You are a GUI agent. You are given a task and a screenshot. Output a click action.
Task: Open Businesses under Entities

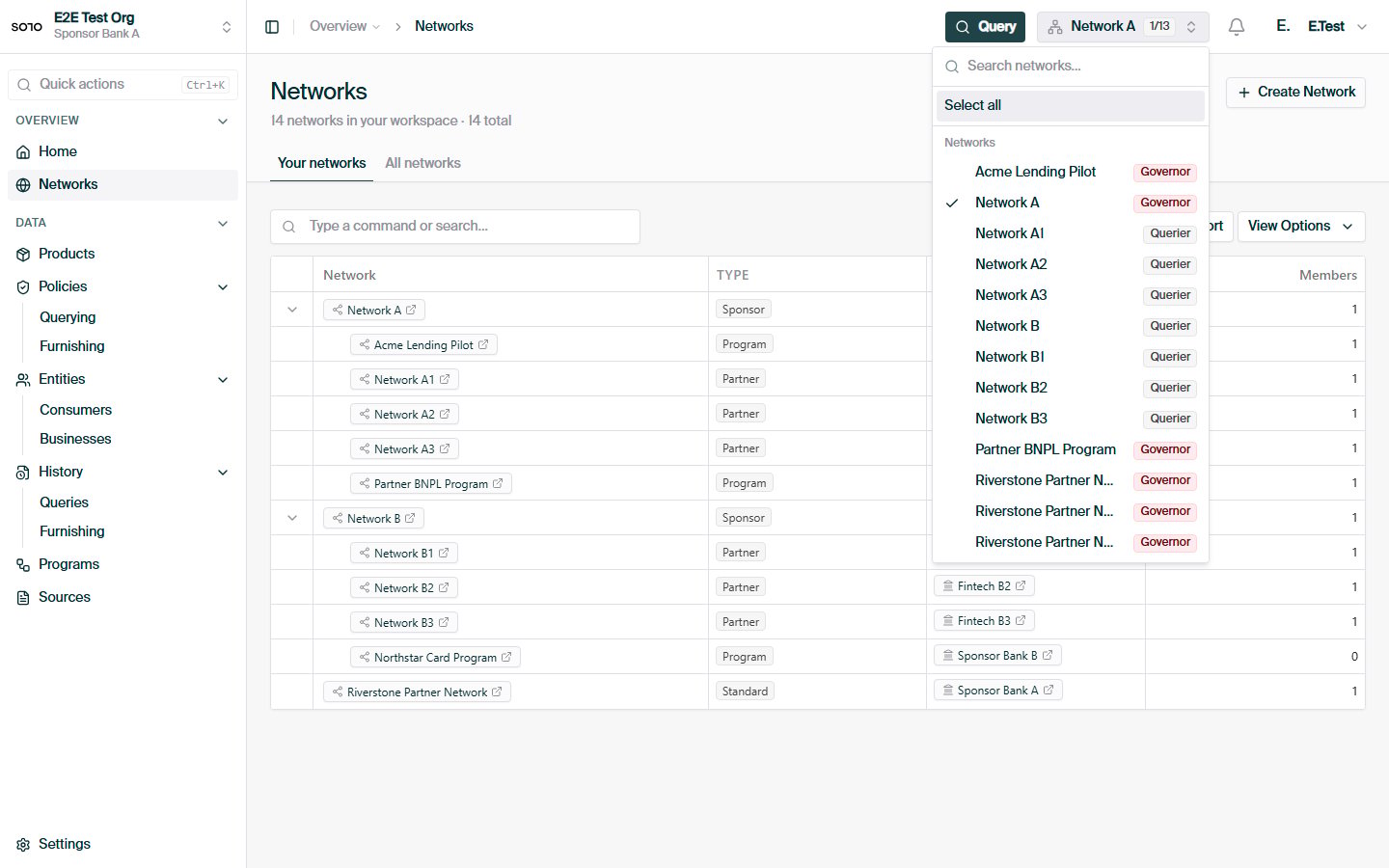75,440
